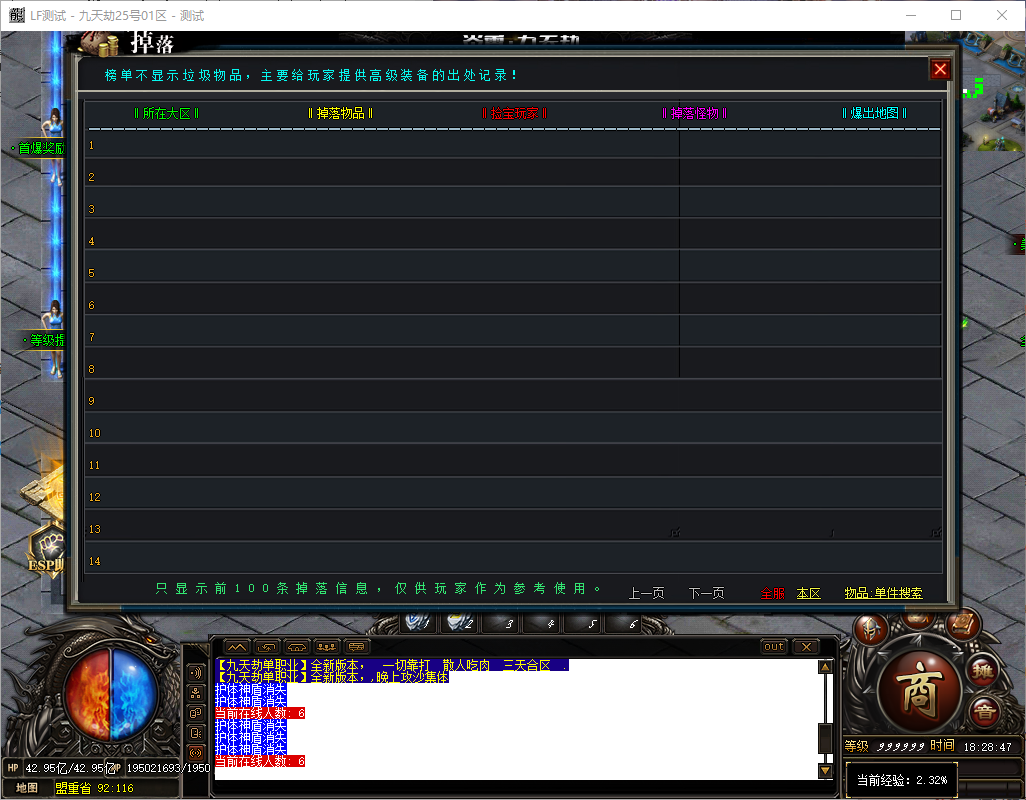This screenshot has height=800, width=1026.
Task: Open the 商 shop round button
Action: point(919,689)
